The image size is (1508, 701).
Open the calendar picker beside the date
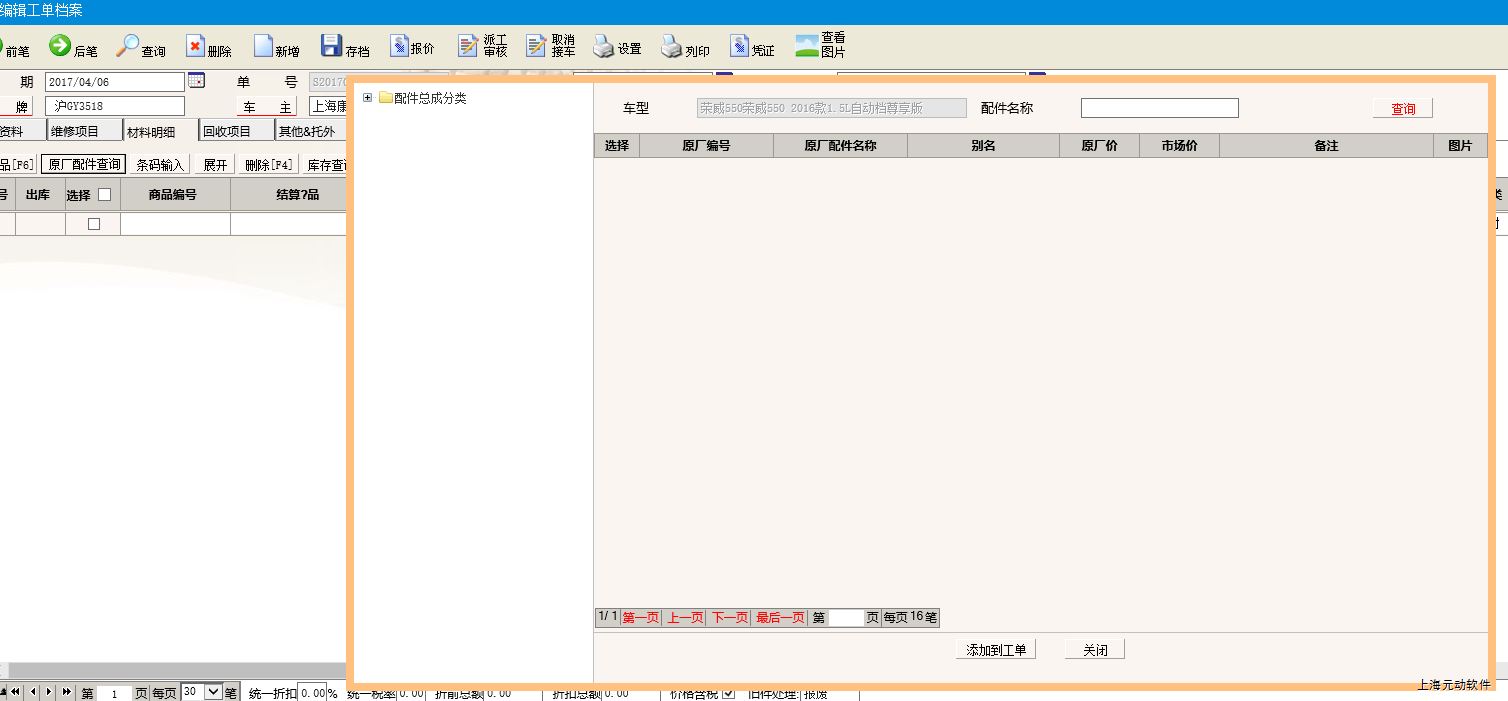coord(196,81)
